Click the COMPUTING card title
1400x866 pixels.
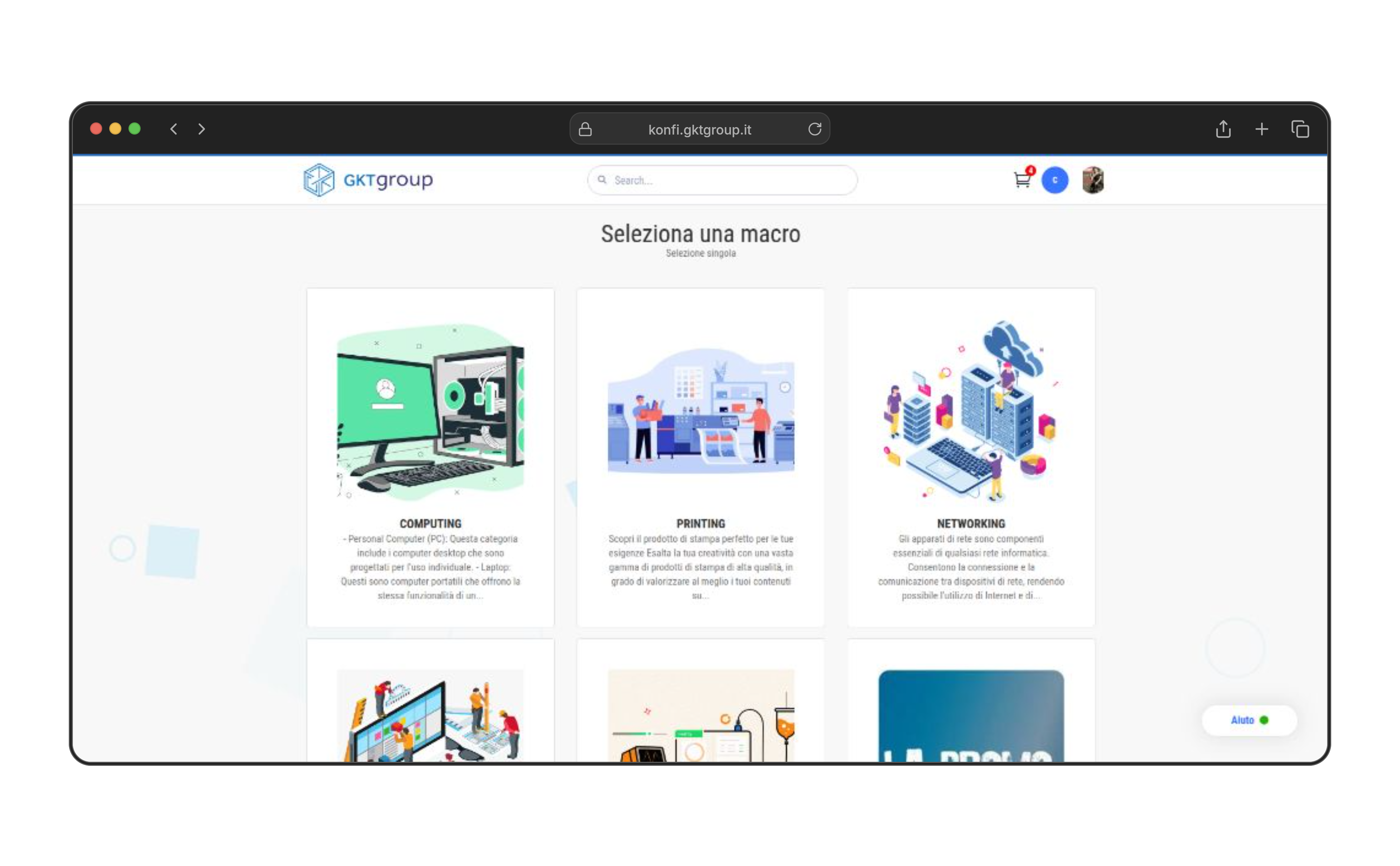[430, 523]
